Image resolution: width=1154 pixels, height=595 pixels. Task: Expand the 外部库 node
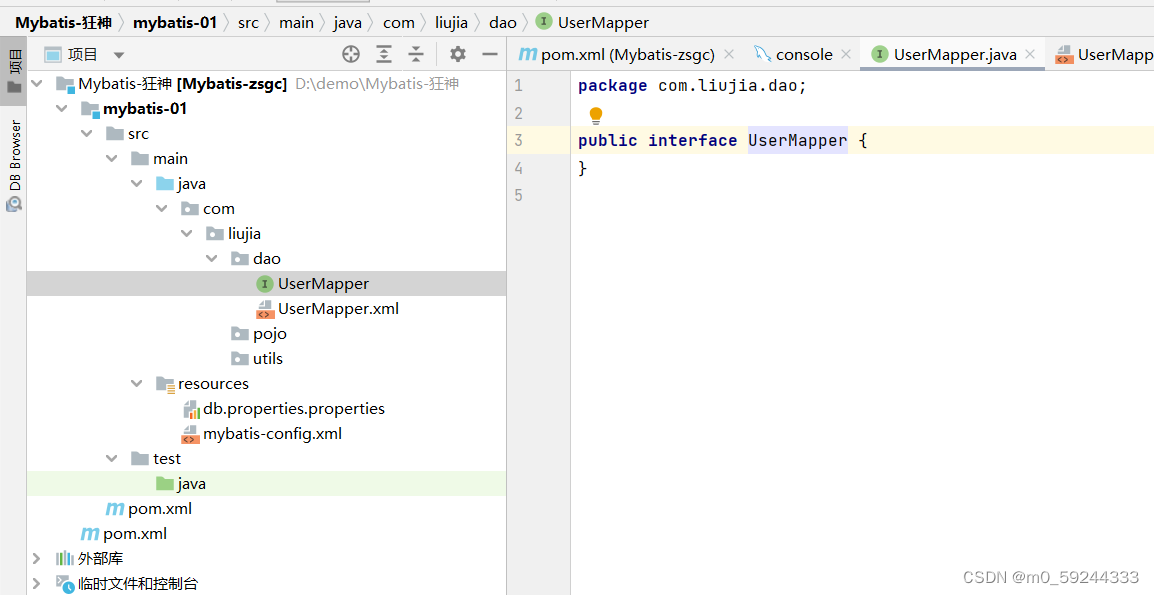click(37, 559)
